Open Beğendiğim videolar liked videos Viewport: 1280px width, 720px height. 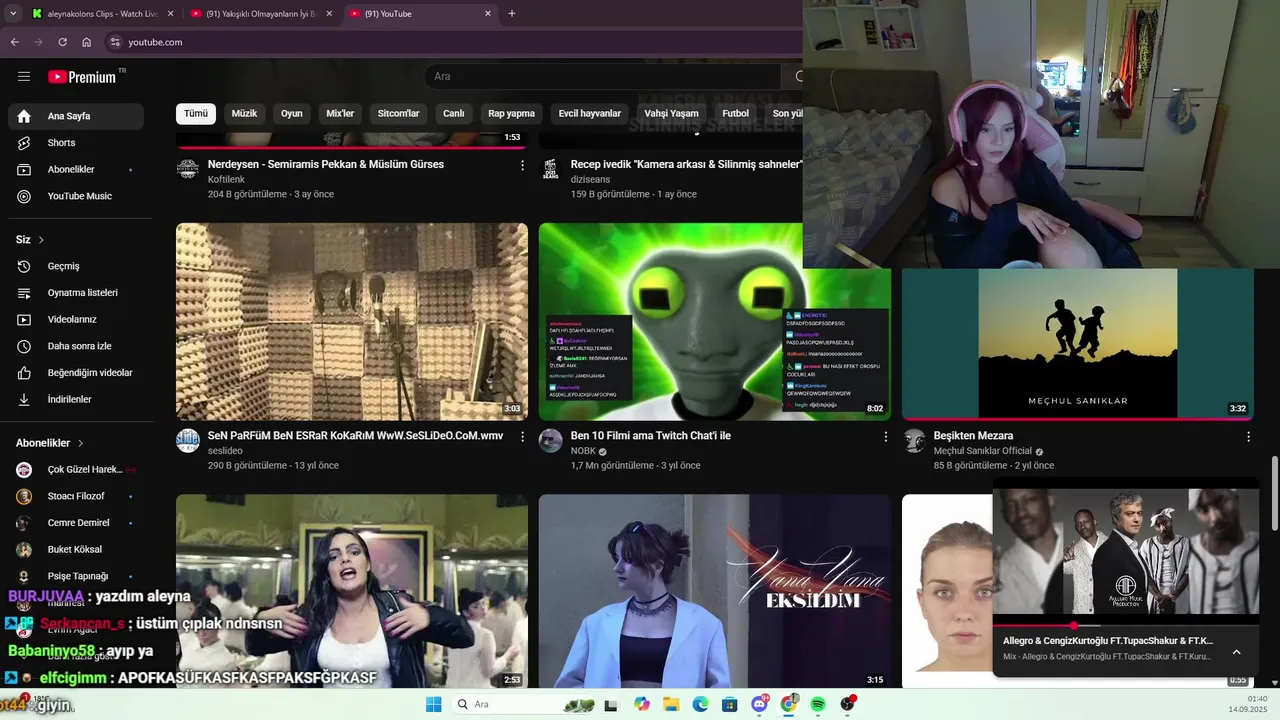click(x=76, y=373)
